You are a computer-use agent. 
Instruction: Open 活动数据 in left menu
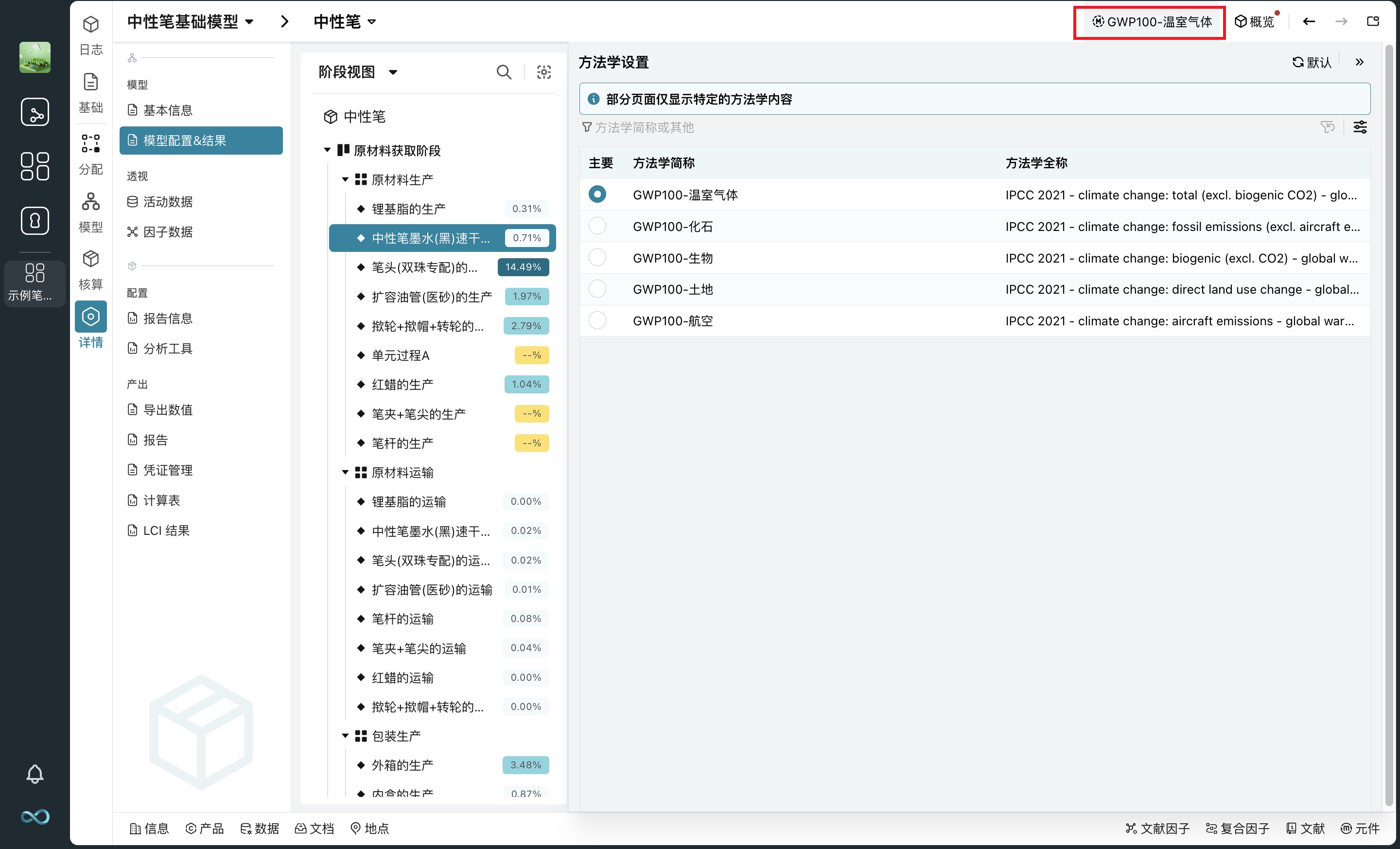(168, 202)
